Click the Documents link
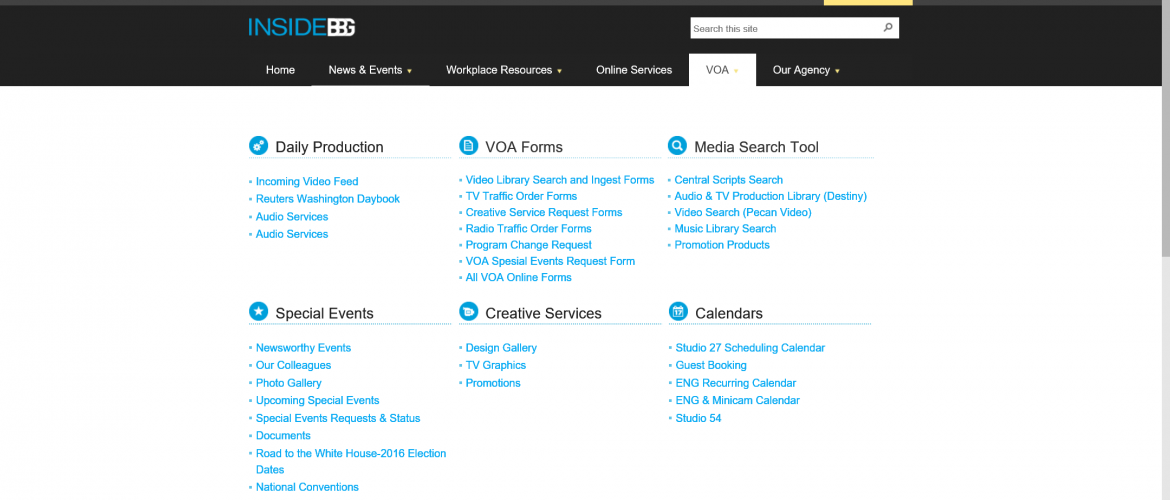Screen dimensions: 1170x500 [283, 435]
